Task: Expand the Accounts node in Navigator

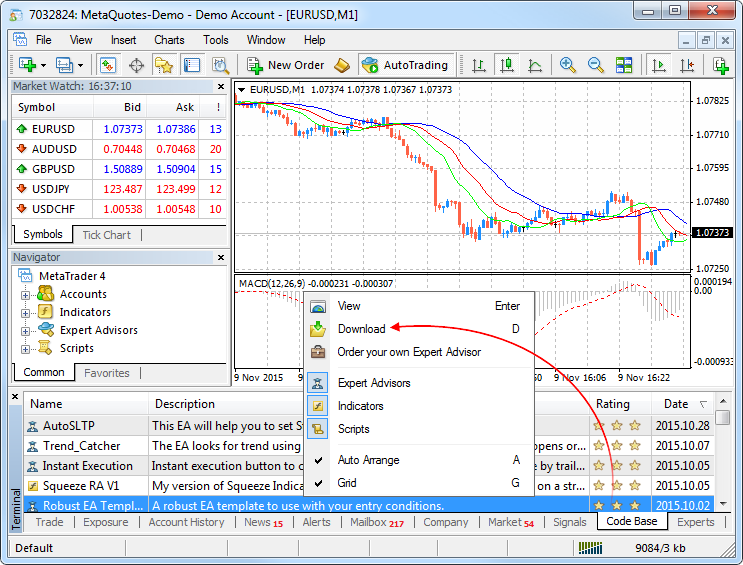Action: (26, 295)
